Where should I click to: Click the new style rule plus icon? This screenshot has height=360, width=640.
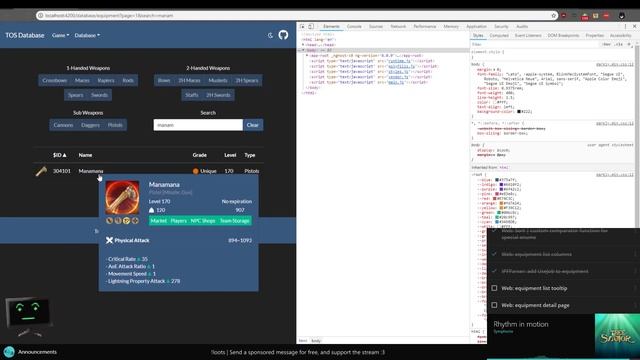629,44
